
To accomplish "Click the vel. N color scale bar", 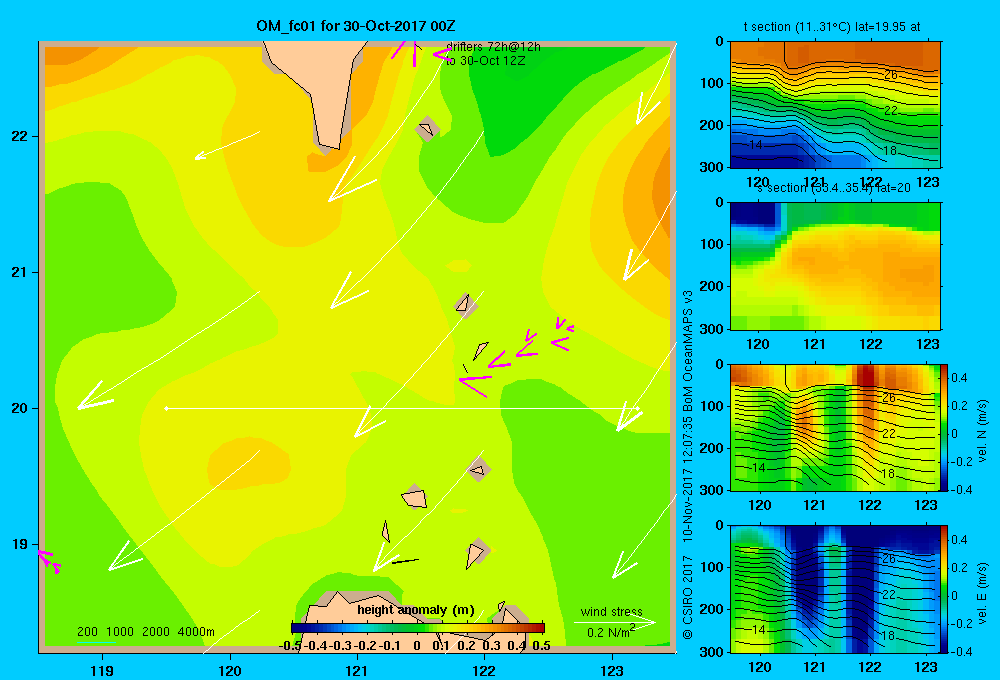I will click(x=944, y=427).
